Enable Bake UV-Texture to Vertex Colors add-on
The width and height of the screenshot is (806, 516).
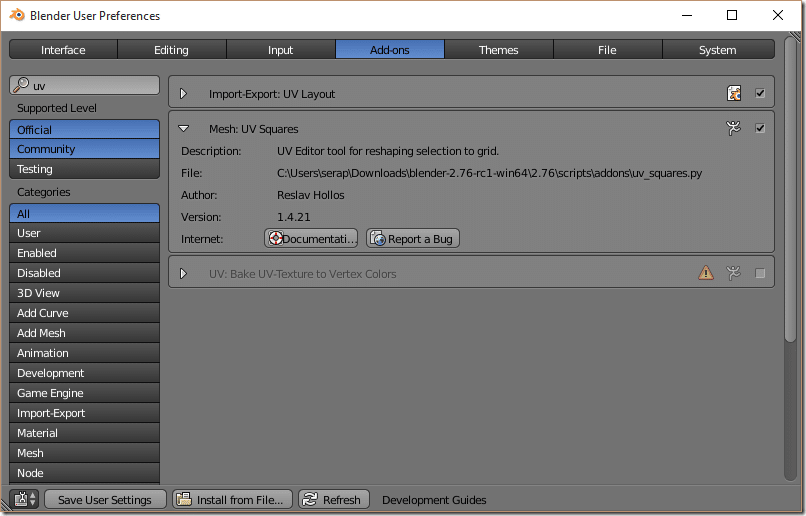(760, 273)
